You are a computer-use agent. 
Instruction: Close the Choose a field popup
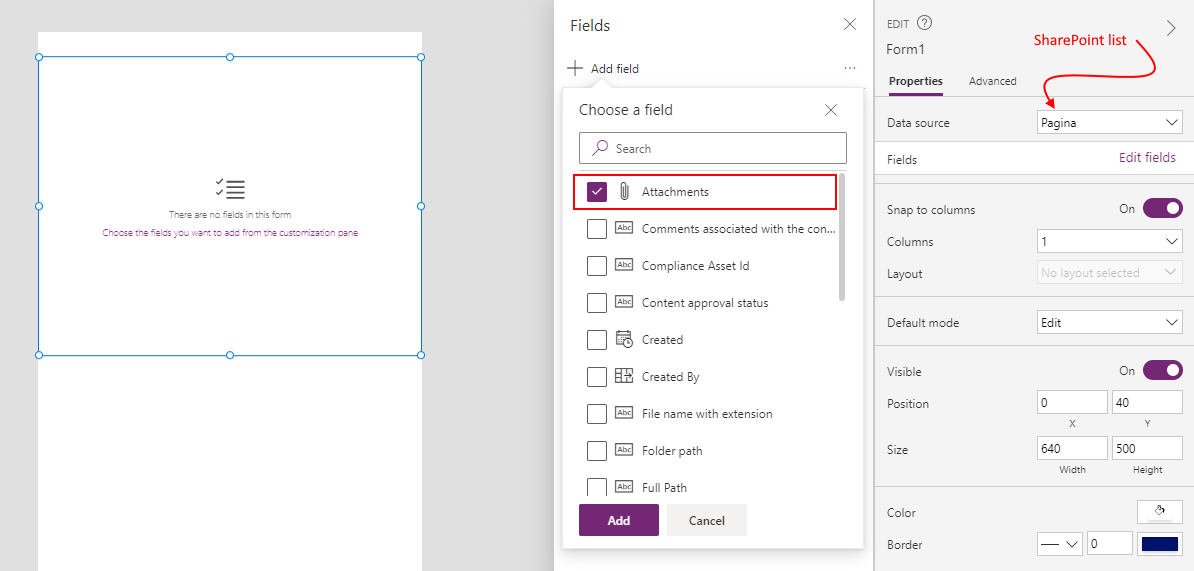point(831,110)
